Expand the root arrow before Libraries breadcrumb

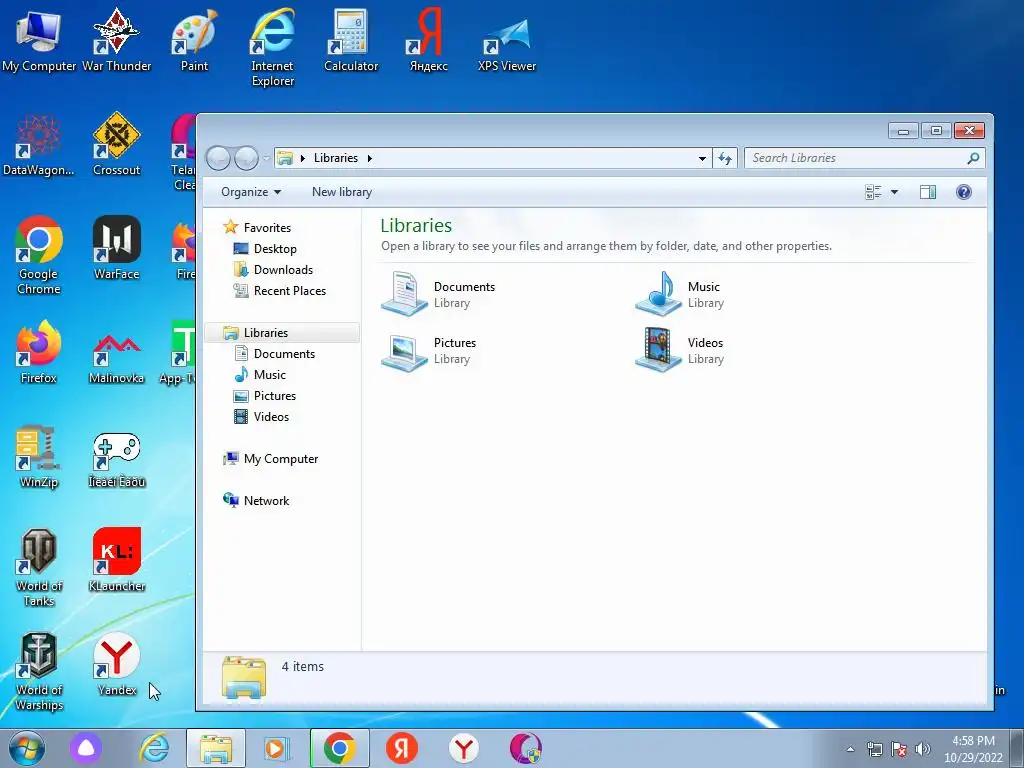[x=302, y=158]
